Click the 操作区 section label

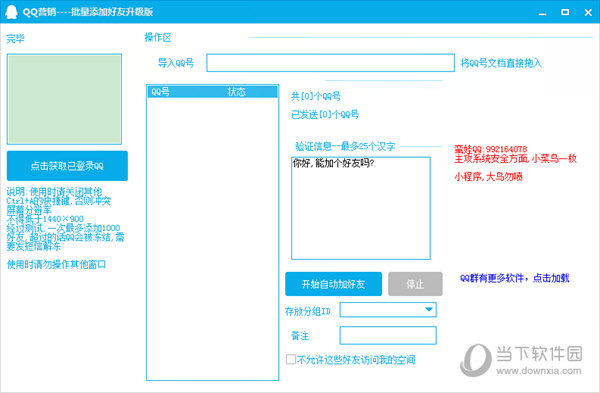coord(157,38)
